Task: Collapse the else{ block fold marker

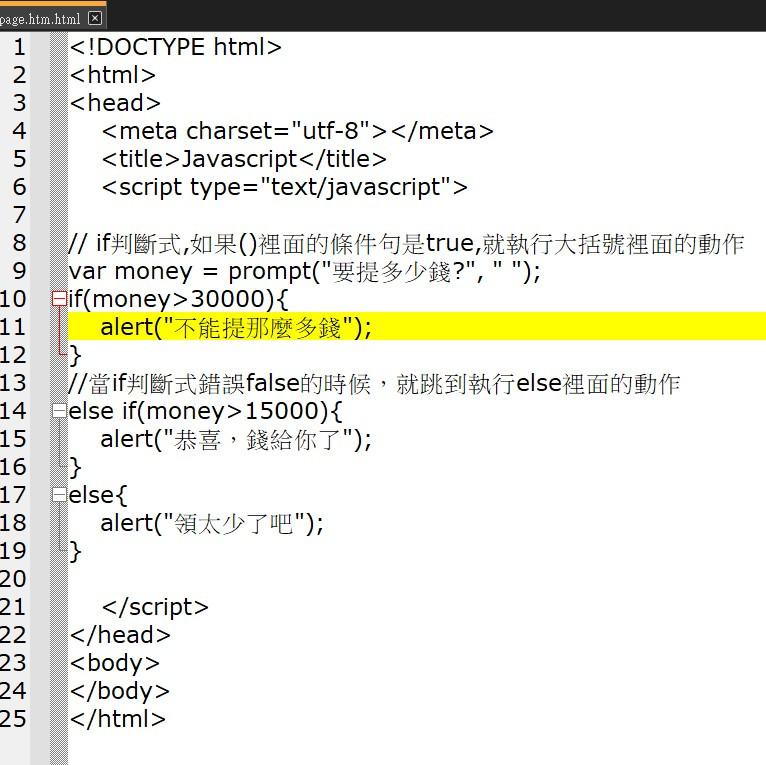Action: pyautogui.click(x=59, y=494)
